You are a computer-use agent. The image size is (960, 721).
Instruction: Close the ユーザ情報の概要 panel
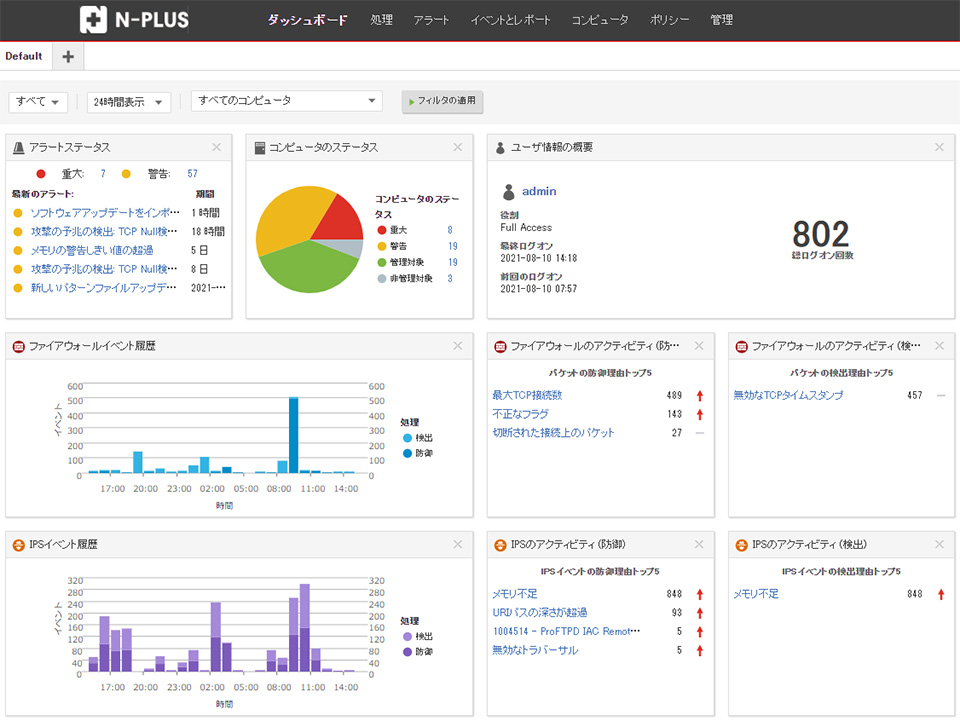[939, 147]
